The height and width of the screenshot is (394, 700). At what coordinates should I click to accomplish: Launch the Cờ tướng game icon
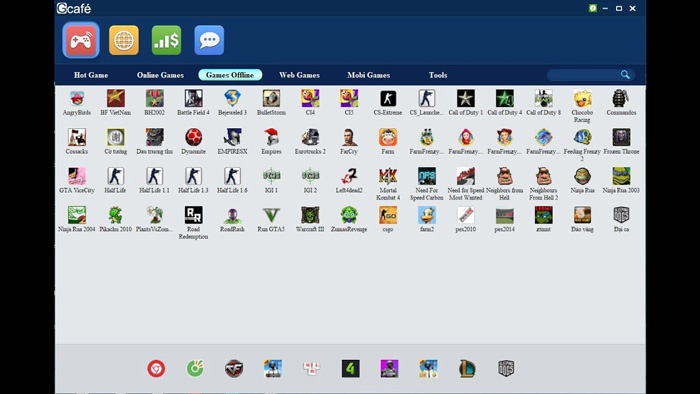[x=116, y=137]
